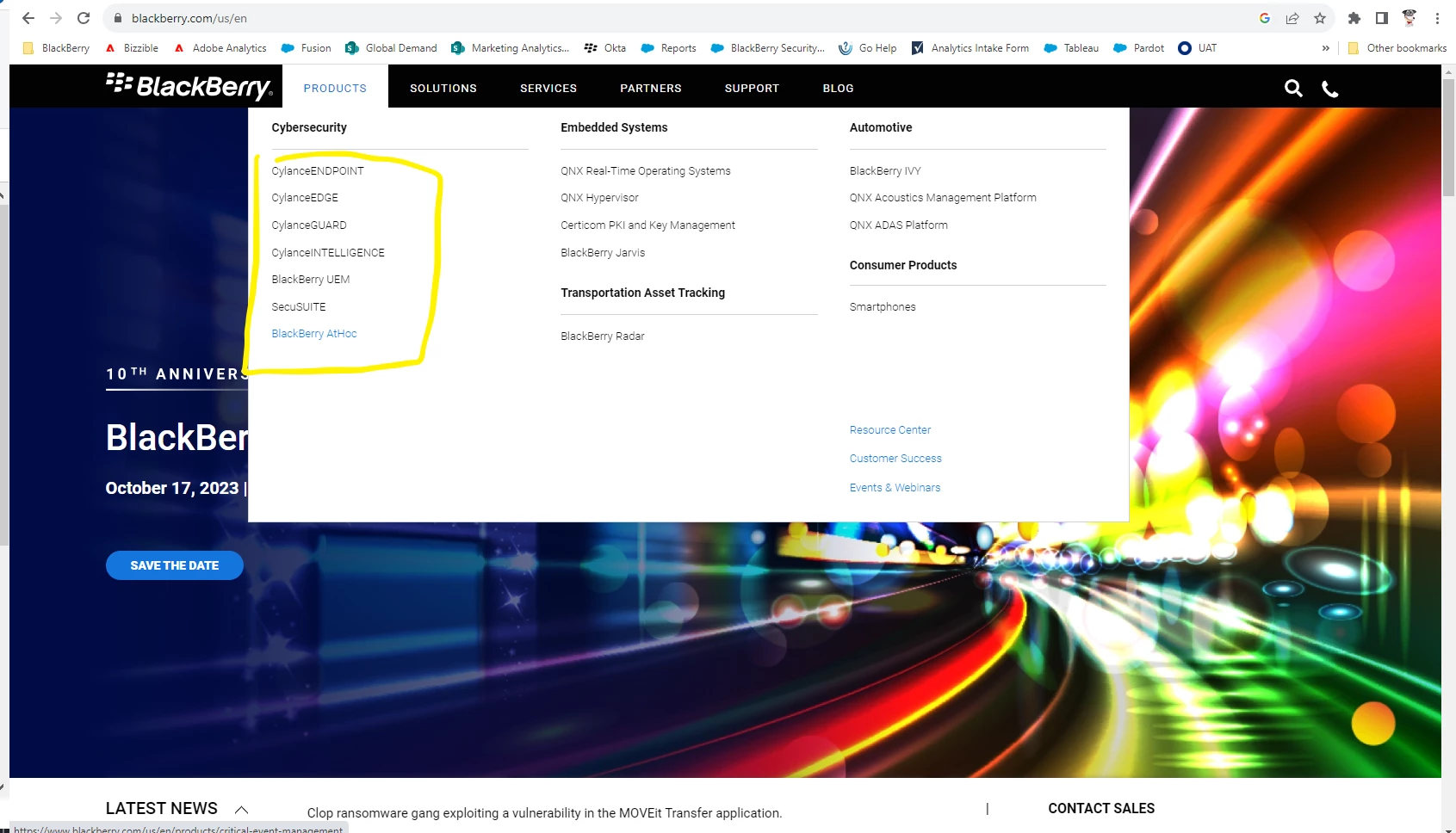Open QNX Real-Time Operating Systems
Viewport: 1456px width, 833px height.
646,171
